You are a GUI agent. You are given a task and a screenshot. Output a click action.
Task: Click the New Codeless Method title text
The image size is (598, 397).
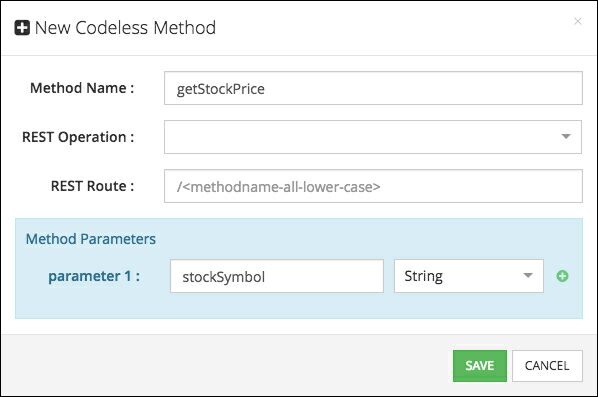[x=125, y=28]
